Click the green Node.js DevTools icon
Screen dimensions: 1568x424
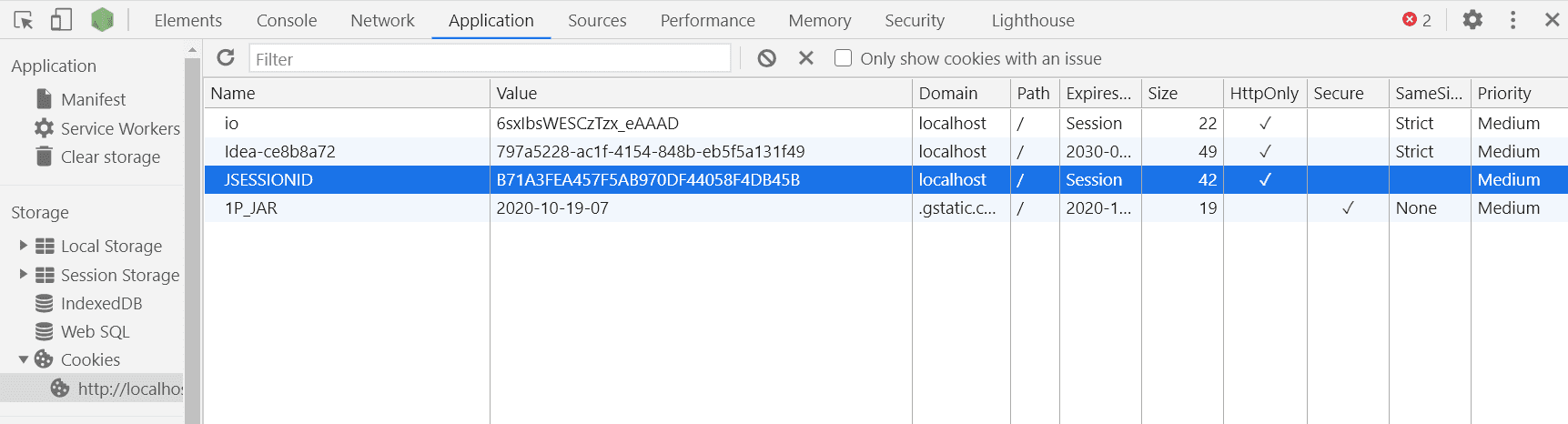point(102,20)
